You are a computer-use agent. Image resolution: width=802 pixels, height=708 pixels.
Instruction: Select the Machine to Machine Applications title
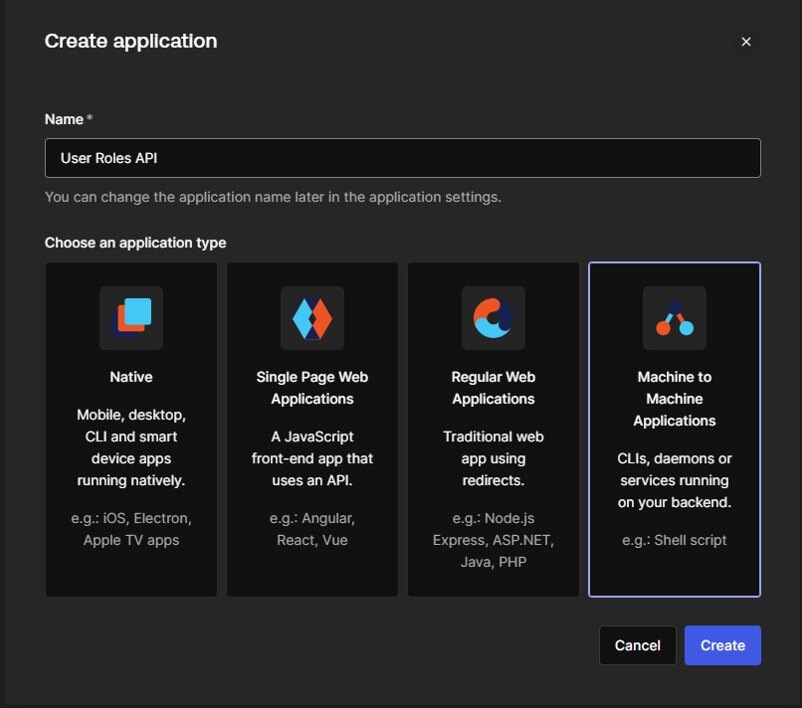click(x=674, y=399)
